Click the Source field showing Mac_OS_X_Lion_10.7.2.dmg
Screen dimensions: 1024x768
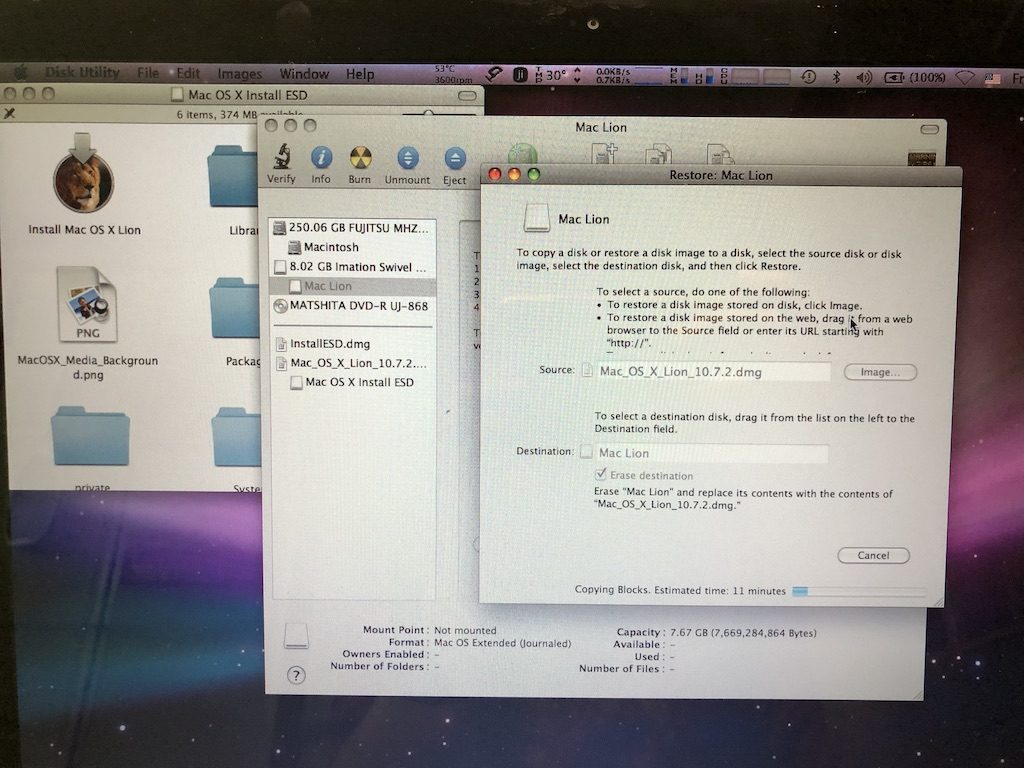click(x=712, y=371)
